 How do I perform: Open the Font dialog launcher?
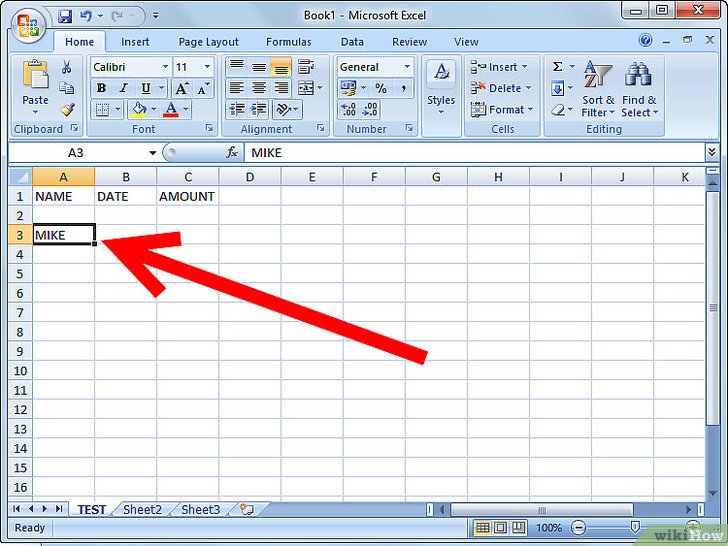(209, 128)
